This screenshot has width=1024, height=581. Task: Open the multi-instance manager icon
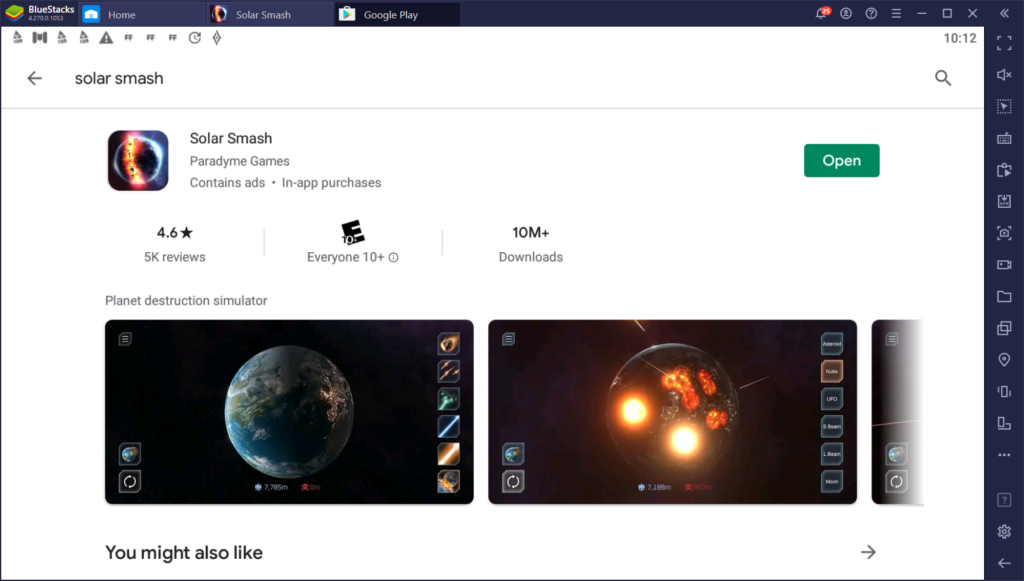(x=1004, y=327)
